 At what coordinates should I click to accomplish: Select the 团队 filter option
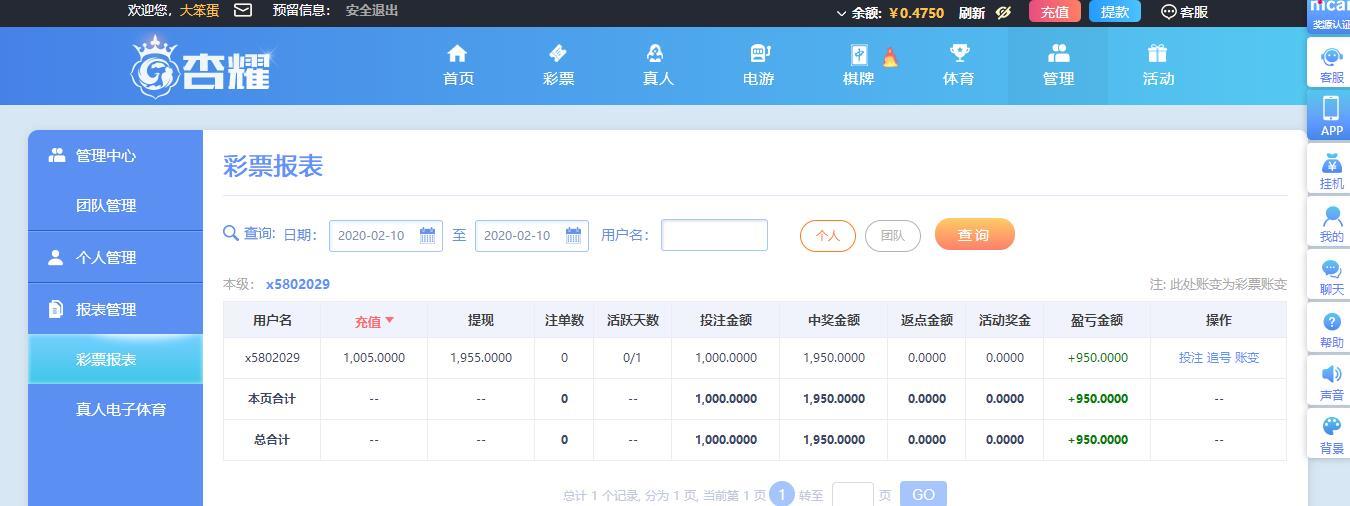tap(892, 236)
